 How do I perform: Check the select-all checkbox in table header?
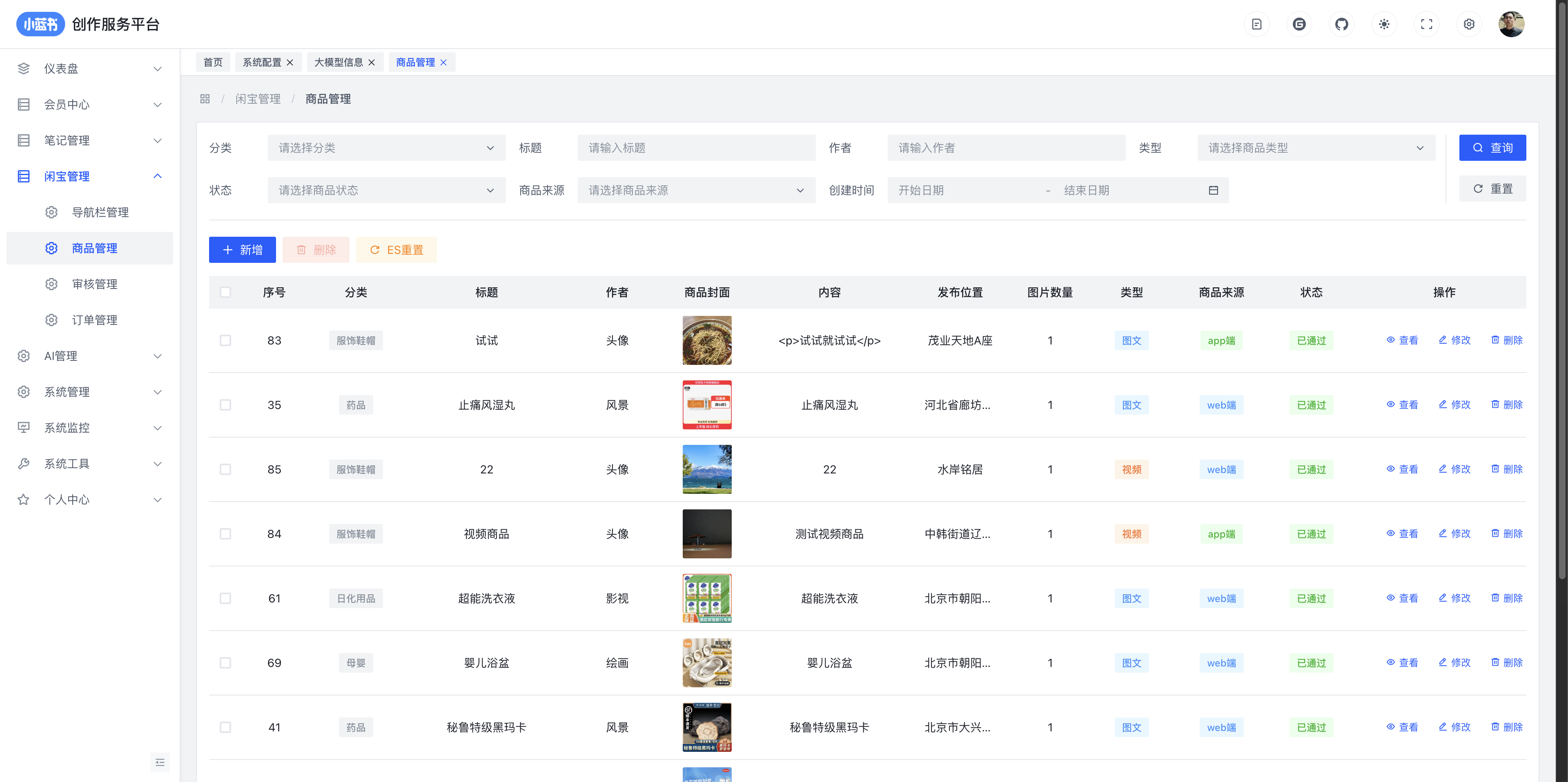225,293
